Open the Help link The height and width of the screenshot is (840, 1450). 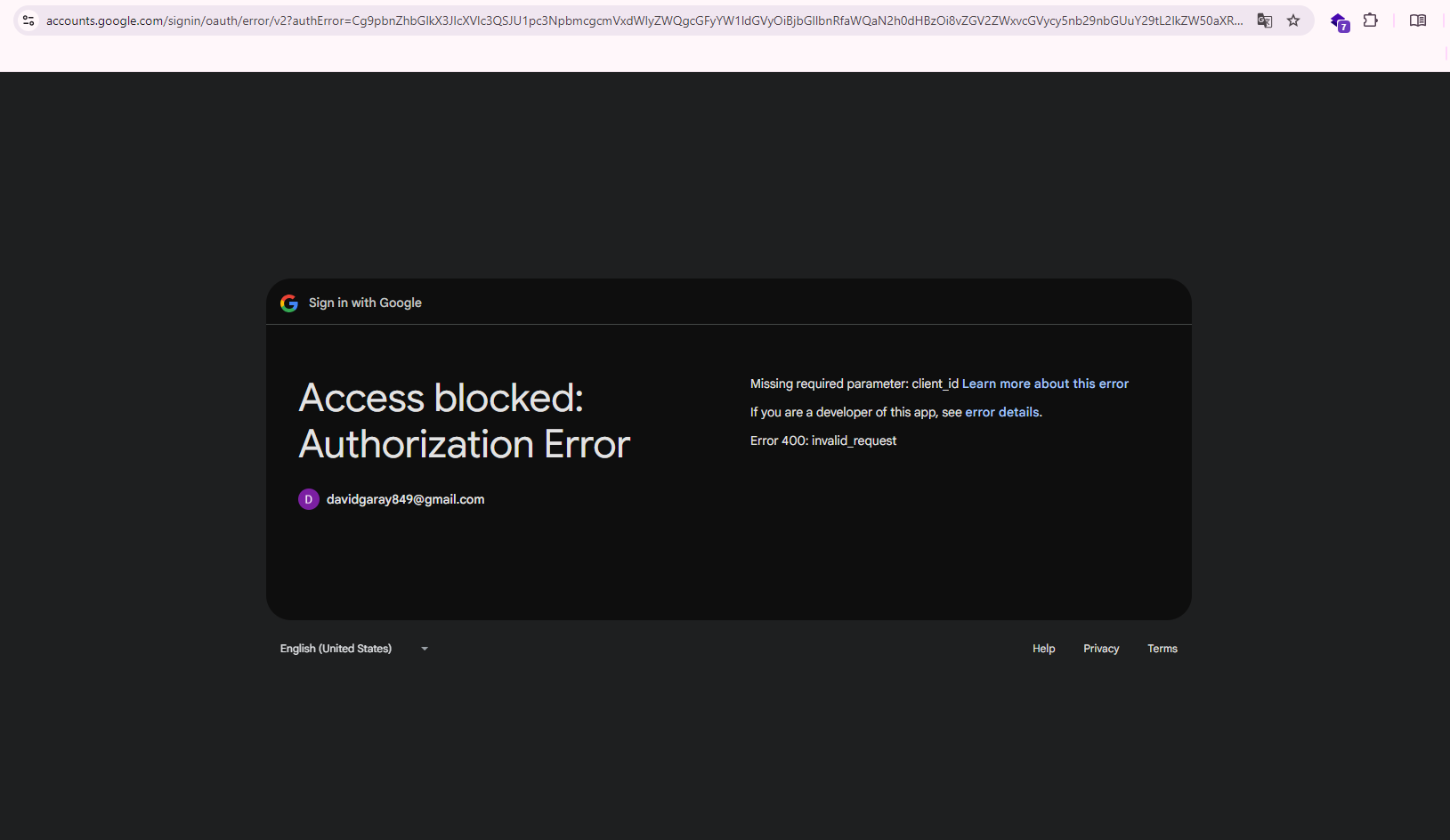coord(1043,649)
